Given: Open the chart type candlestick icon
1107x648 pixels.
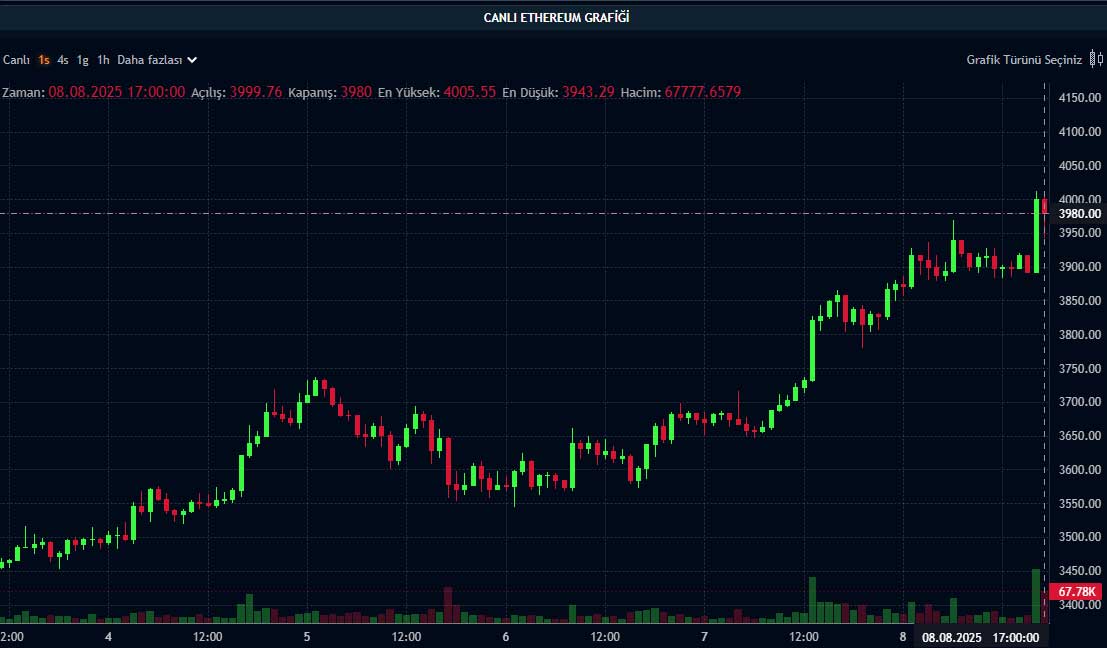Looking at the screenshot, I should 1096,59.
